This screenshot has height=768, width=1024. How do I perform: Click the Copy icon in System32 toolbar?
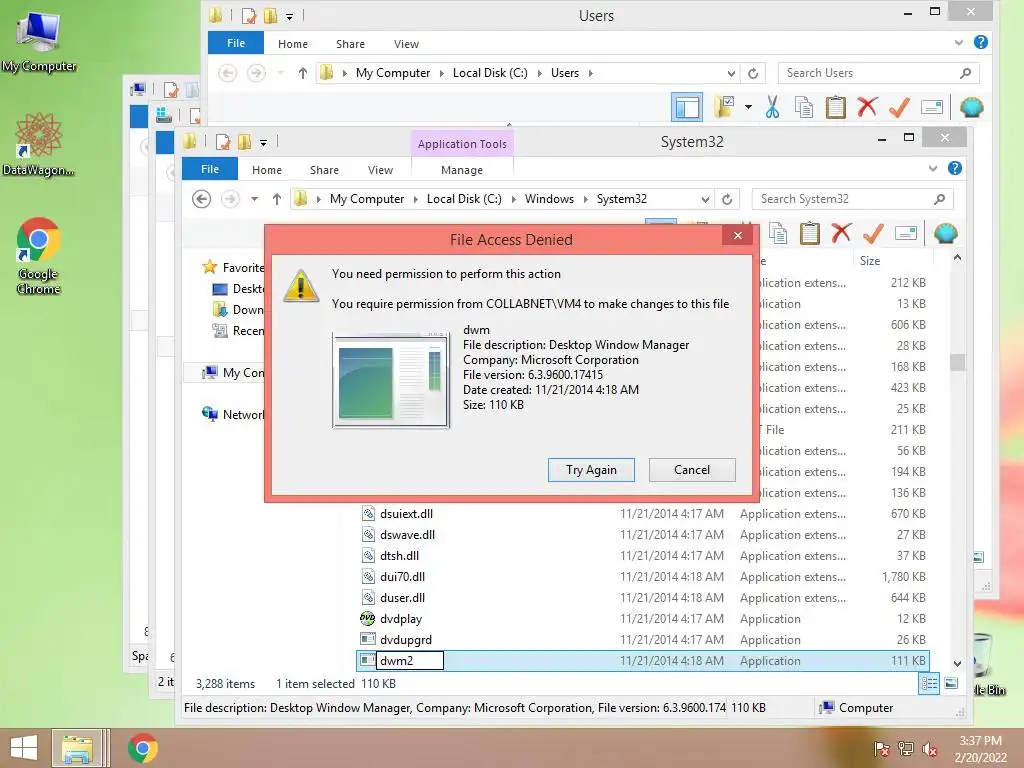[778, 233]
